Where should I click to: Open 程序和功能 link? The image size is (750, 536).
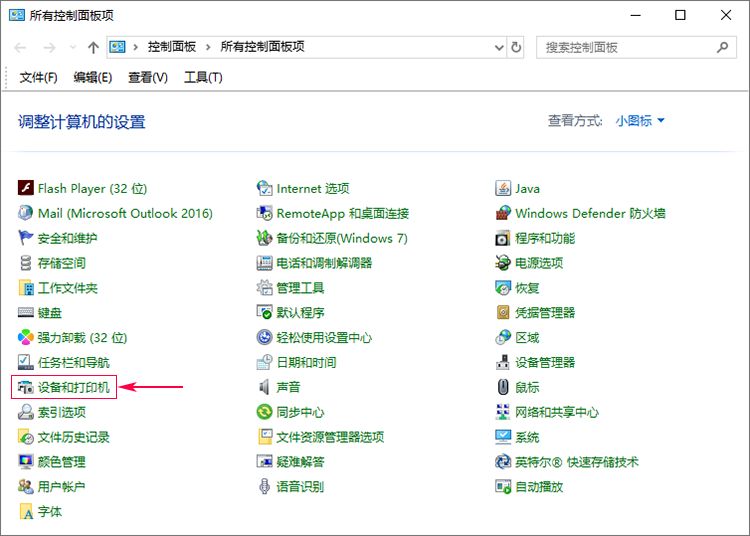tap(545, 238)
